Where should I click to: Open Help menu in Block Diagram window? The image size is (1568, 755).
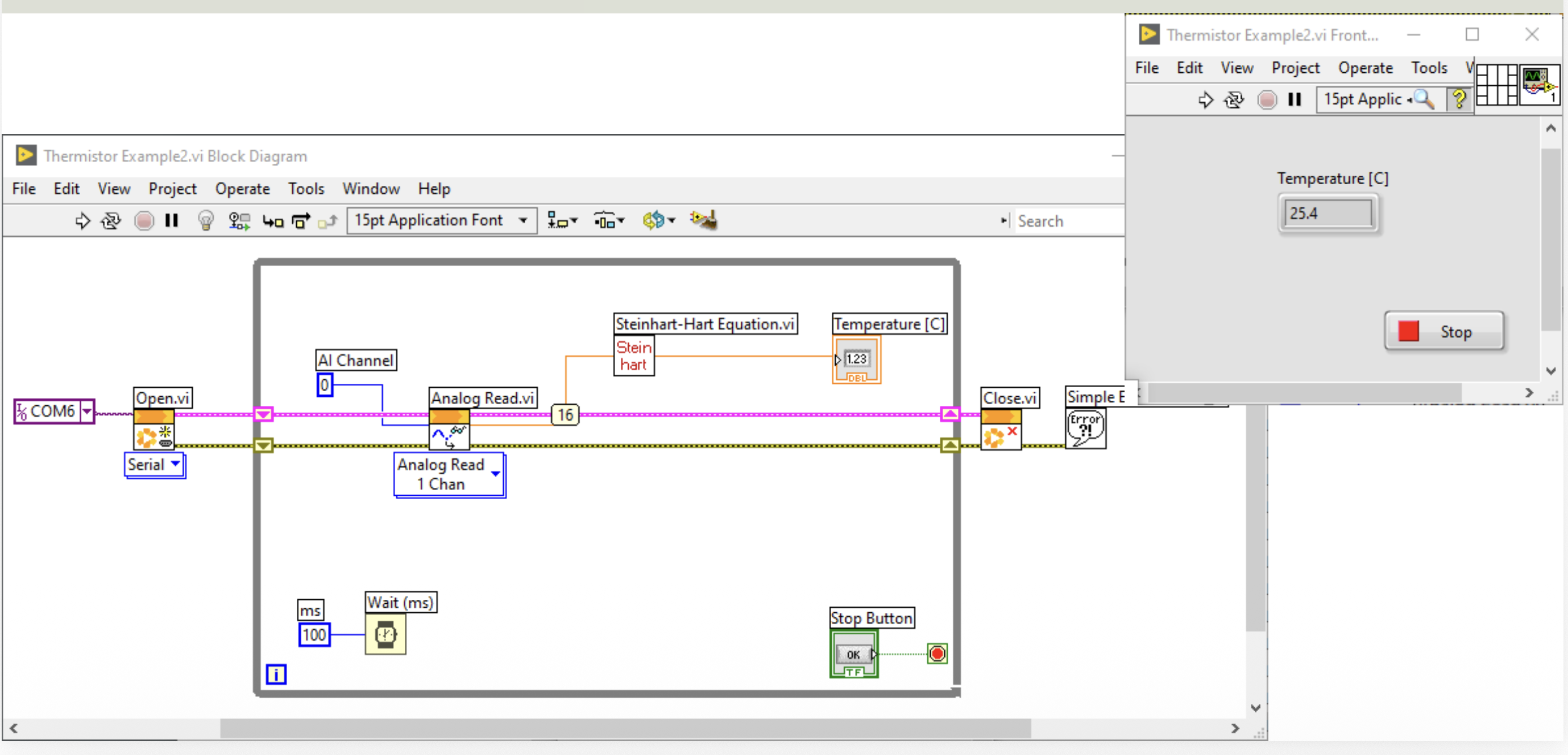434,189
